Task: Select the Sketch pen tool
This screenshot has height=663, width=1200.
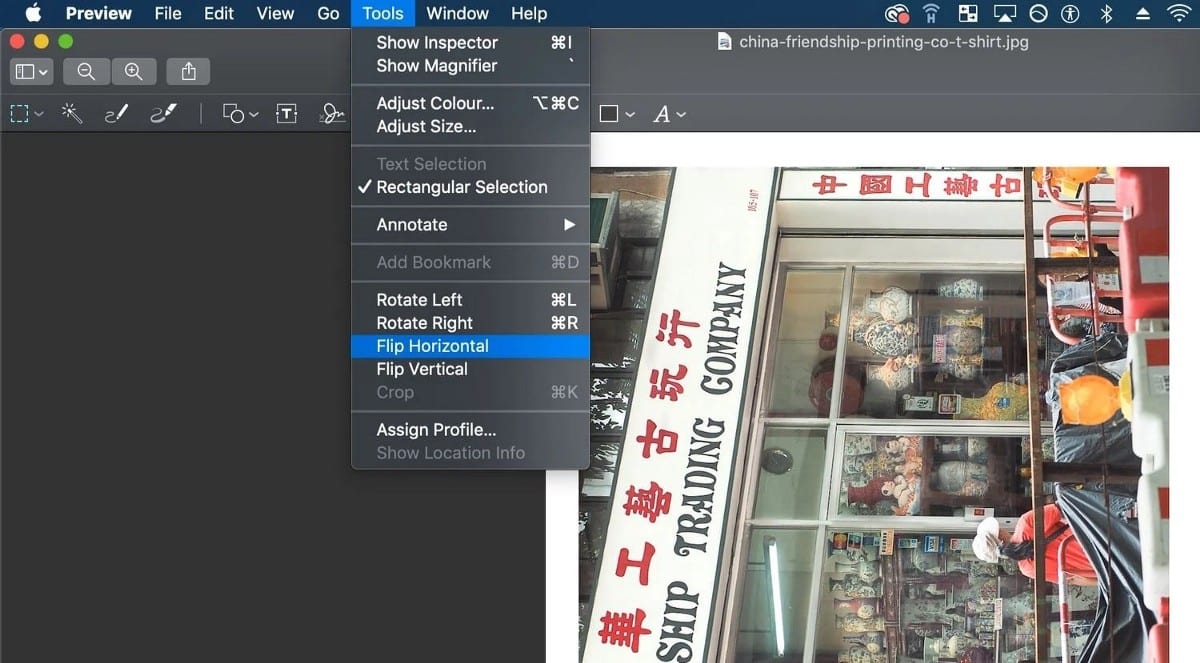Action: (x=116, y=114)
